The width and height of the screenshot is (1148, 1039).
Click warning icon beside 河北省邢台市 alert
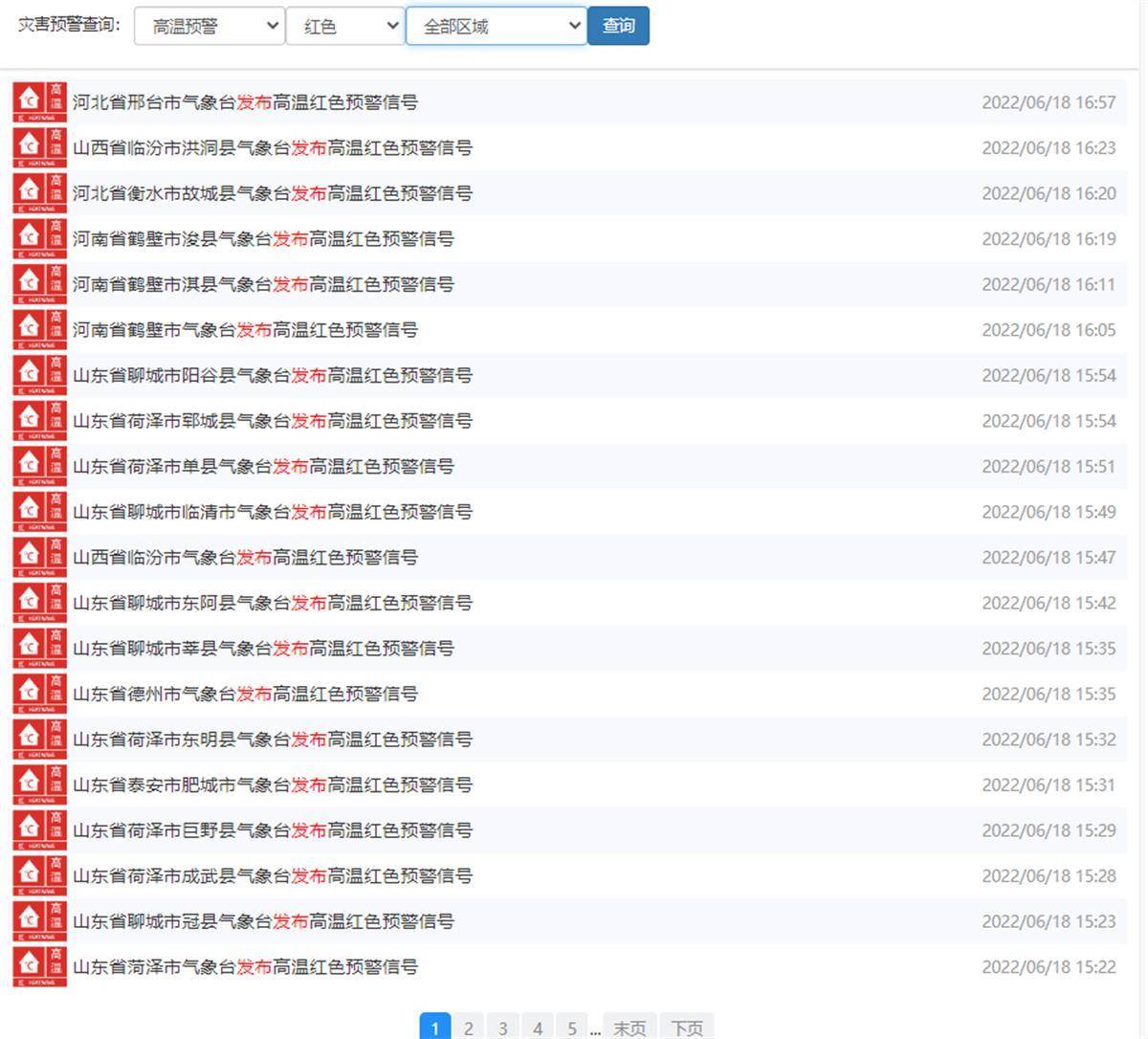click(x=40, y=102)
